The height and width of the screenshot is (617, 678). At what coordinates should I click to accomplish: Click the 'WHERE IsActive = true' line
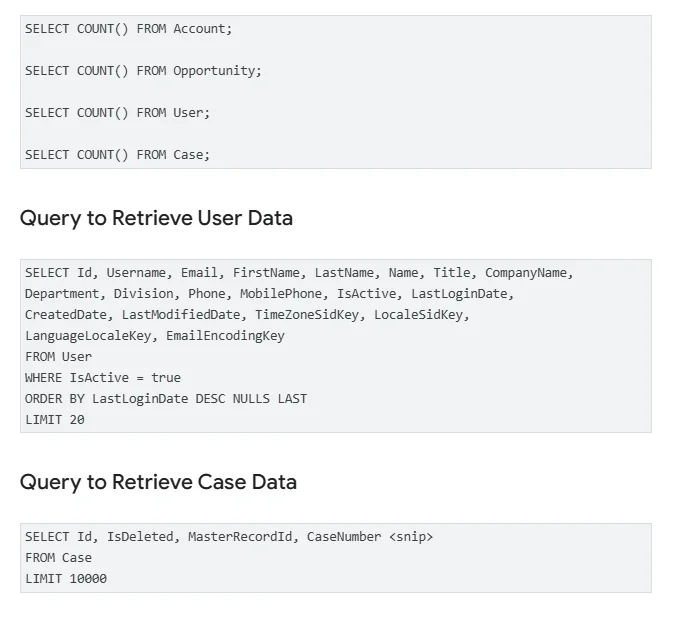tap(102, 378)
